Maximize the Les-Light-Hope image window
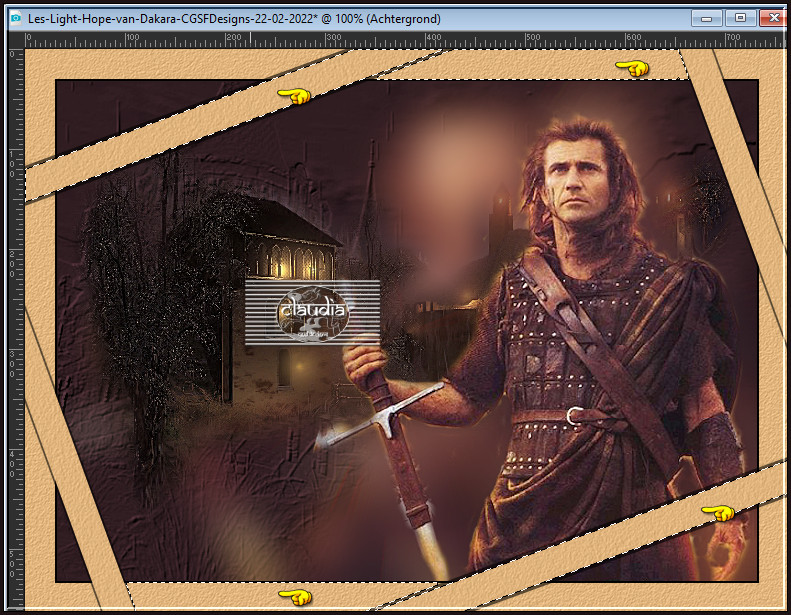The width and height of the screenshot is (791, 615). click(740, 18)
